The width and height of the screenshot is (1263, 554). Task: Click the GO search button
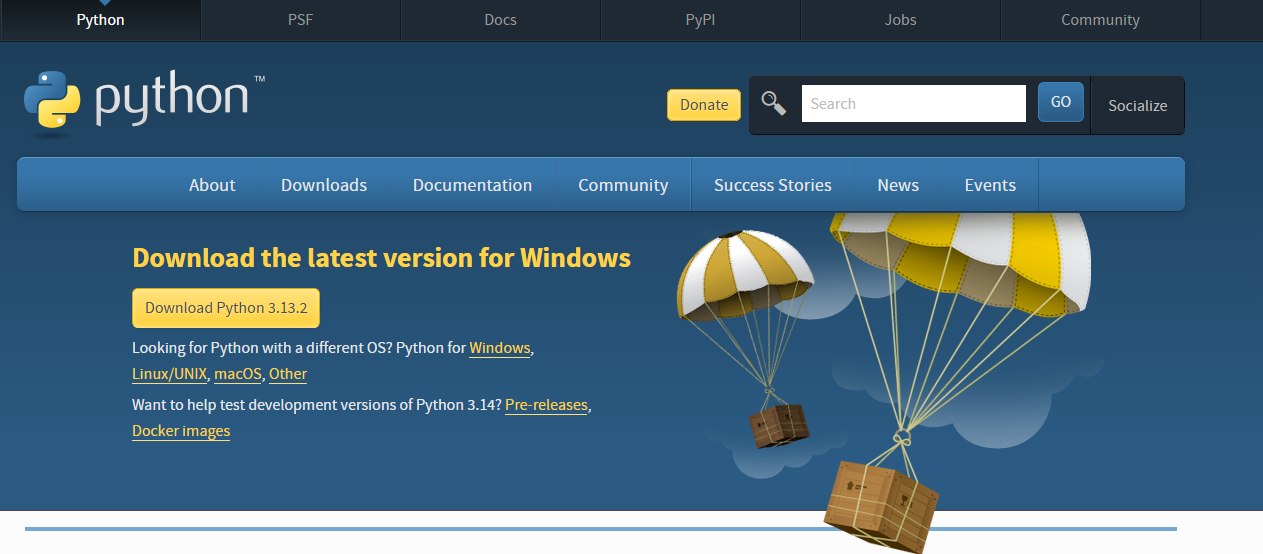pyautogui.click(x=1061, y=102)
